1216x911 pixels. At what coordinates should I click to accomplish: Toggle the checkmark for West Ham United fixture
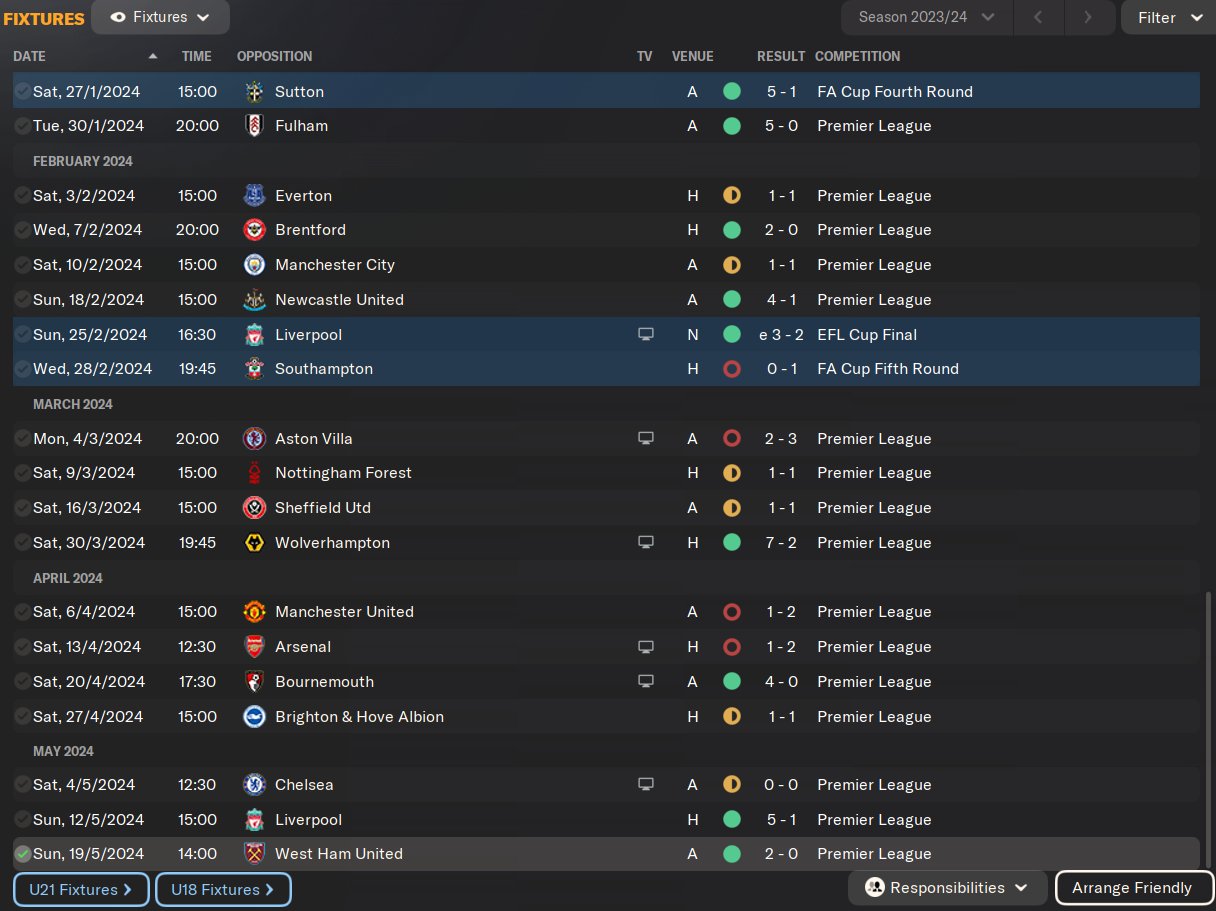(x=22, y=854)
